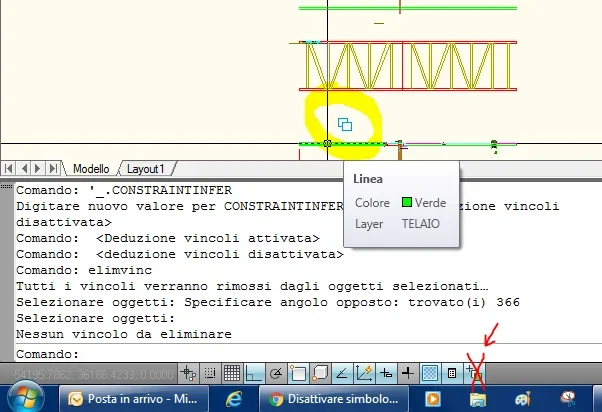Select the green dashed line under crosshair

point(342,144)
